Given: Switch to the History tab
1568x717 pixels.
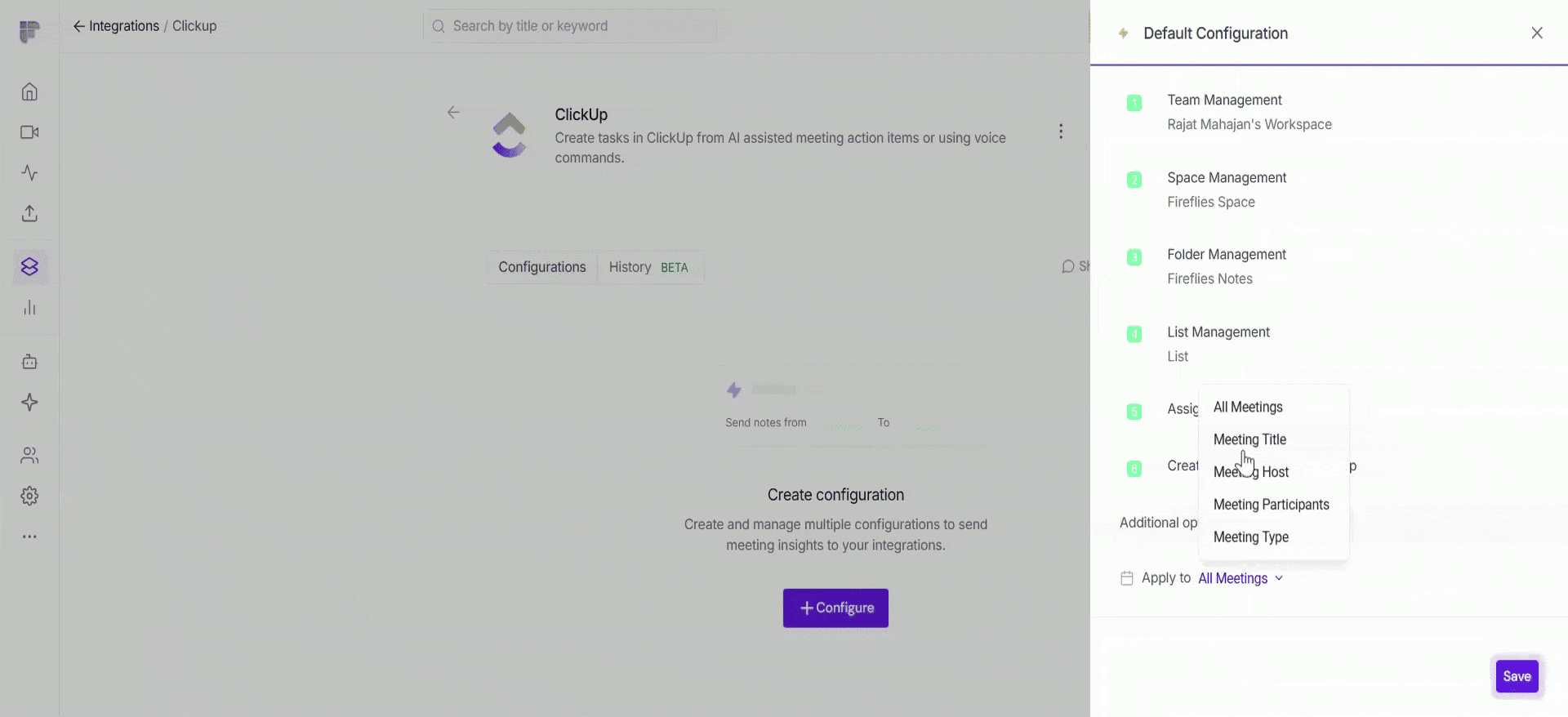Looking at the screenshot, I should [648, 267].
